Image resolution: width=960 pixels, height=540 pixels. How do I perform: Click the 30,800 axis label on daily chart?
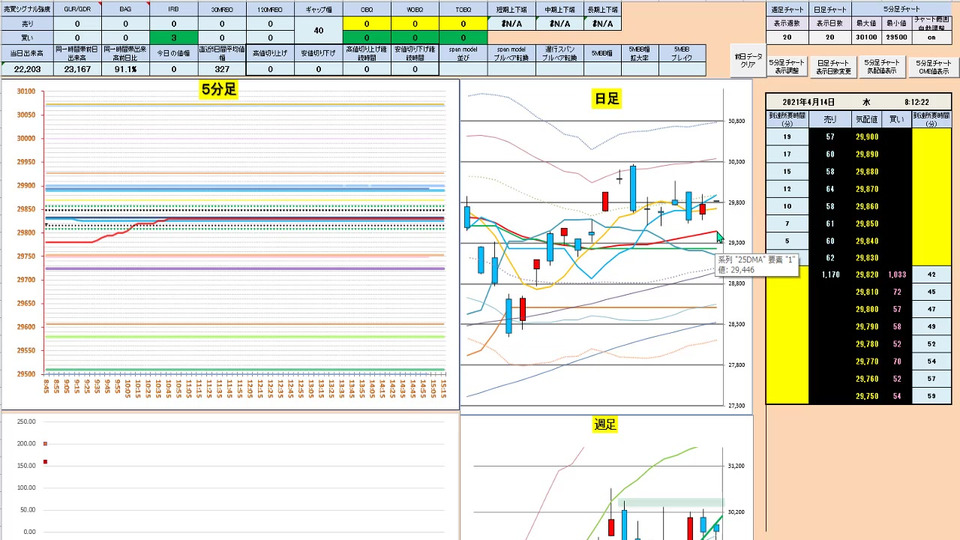click(737, 121)
